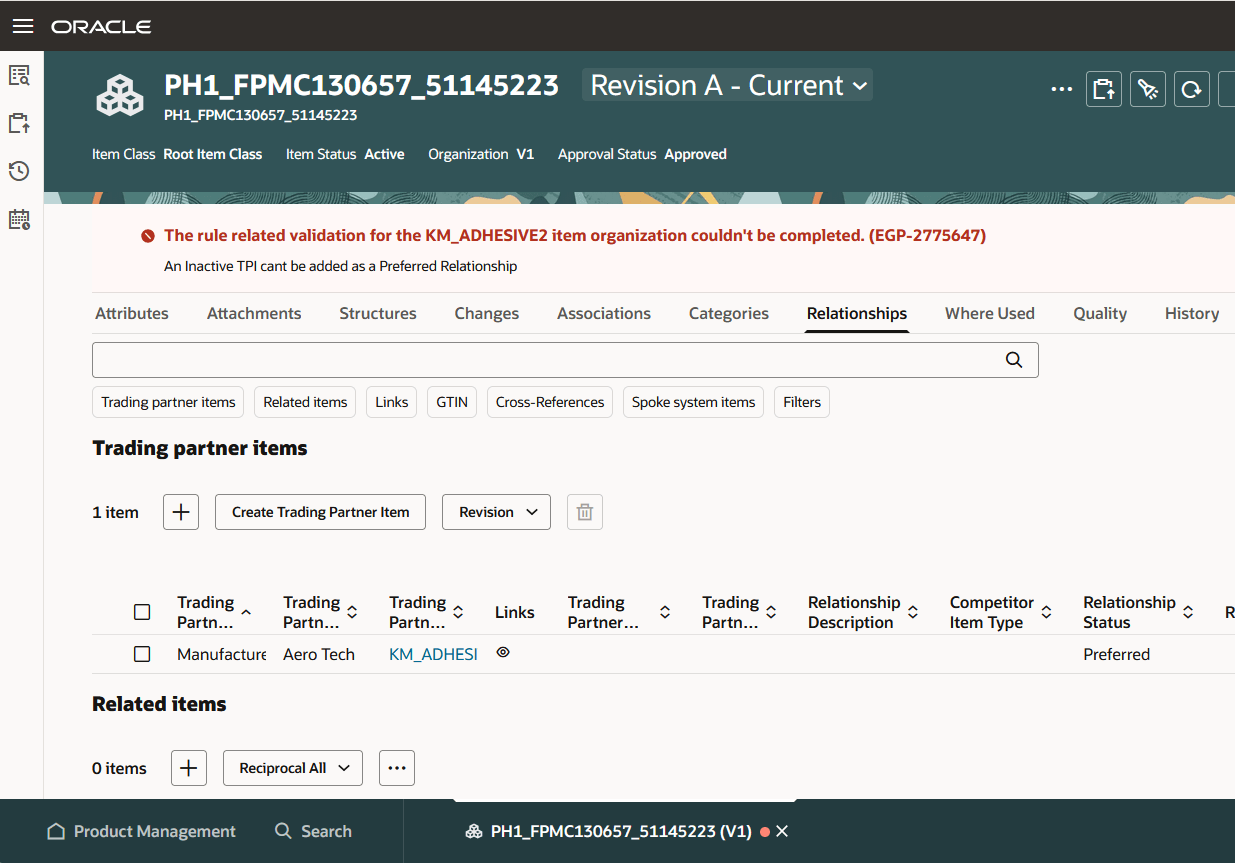The image size is (1235, 863).
Task: Click the disabled delete trash icon
Action: pos(585,512)
